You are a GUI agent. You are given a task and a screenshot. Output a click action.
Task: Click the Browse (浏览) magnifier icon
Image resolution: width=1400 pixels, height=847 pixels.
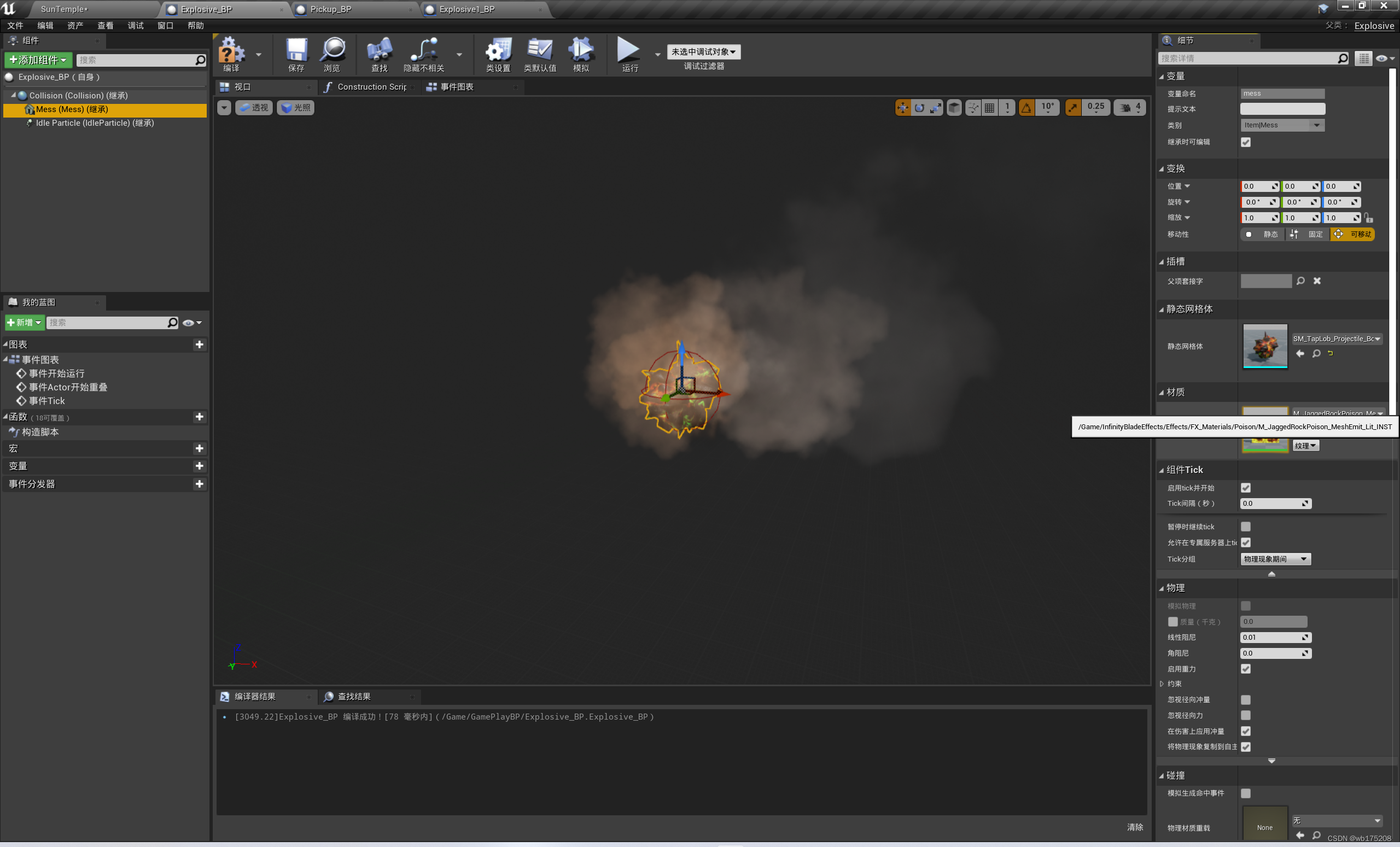[x=332, y=50]
